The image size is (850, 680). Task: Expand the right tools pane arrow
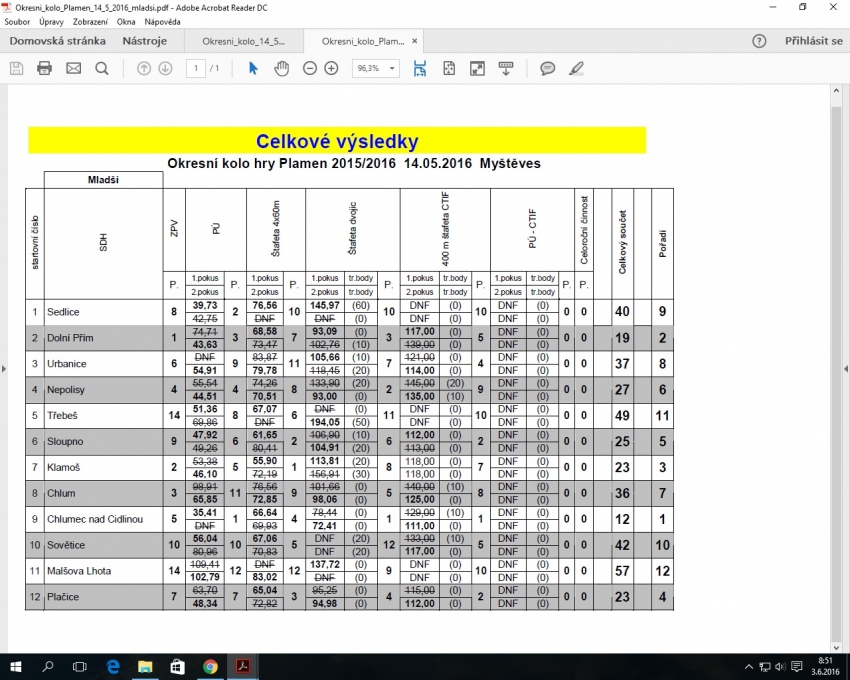[845, 368]
